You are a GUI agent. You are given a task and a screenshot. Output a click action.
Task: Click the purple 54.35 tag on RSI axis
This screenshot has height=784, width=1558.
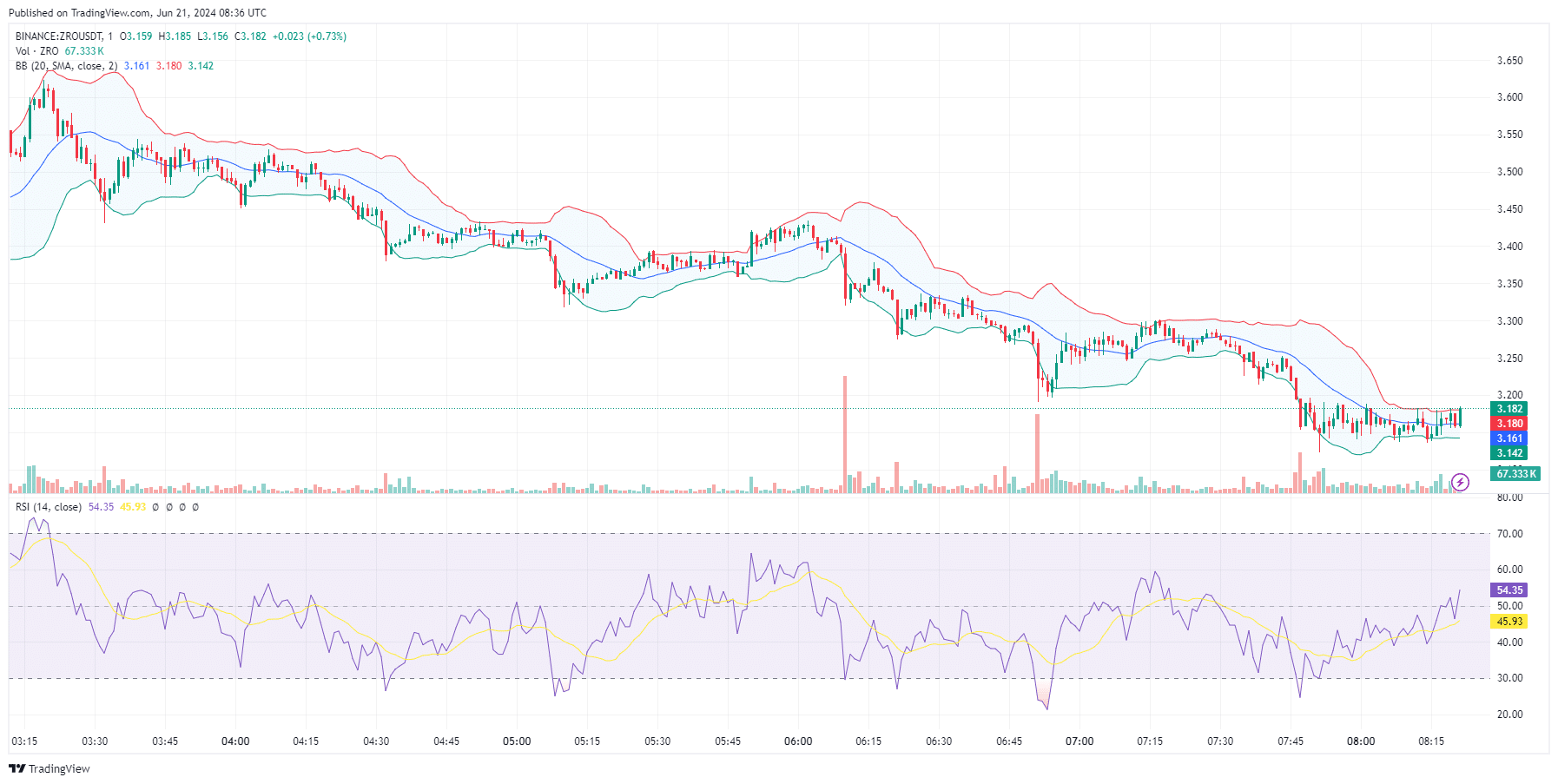coord(1509,590)
